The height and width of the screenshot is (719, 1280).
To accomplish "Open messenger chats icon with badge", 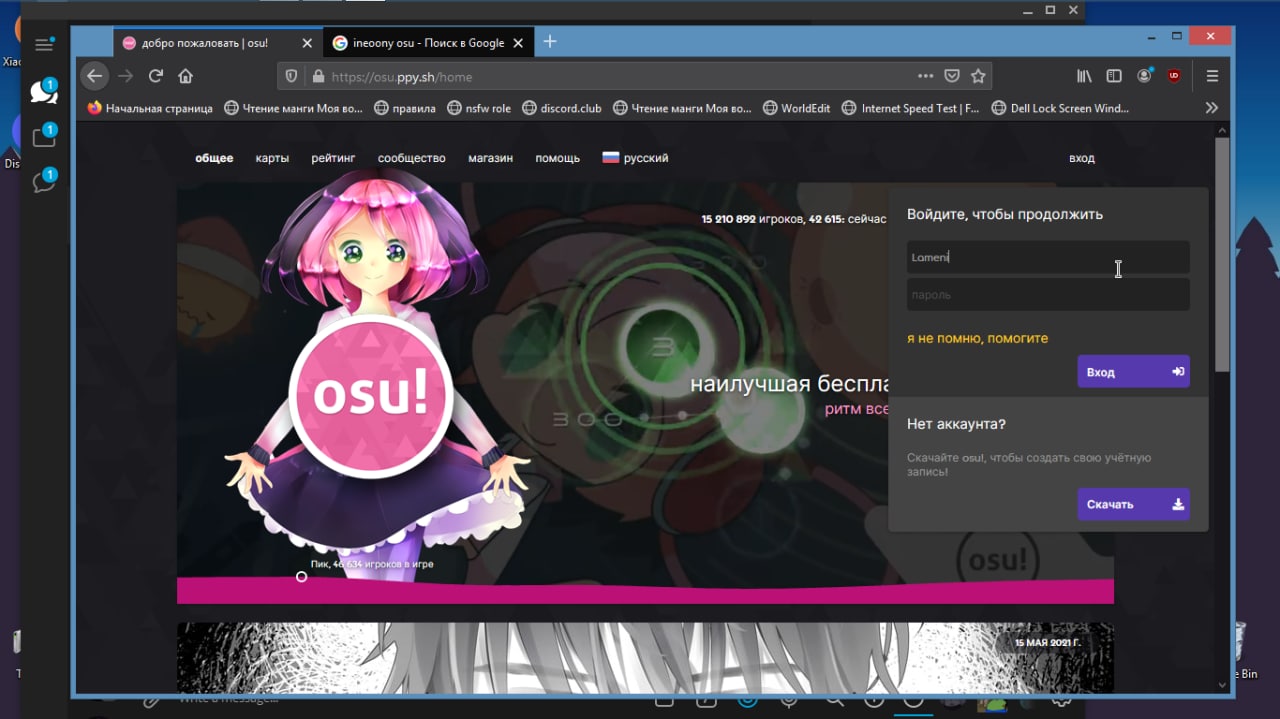I will [44, 91].
